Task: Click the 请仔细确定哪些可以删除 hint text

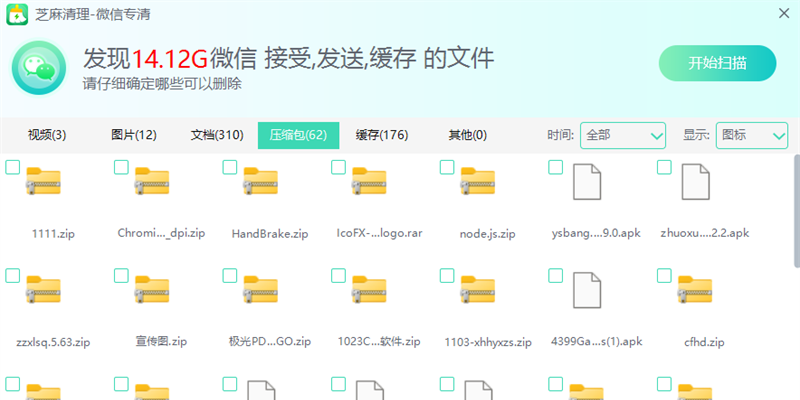Action: pos(162,84)
